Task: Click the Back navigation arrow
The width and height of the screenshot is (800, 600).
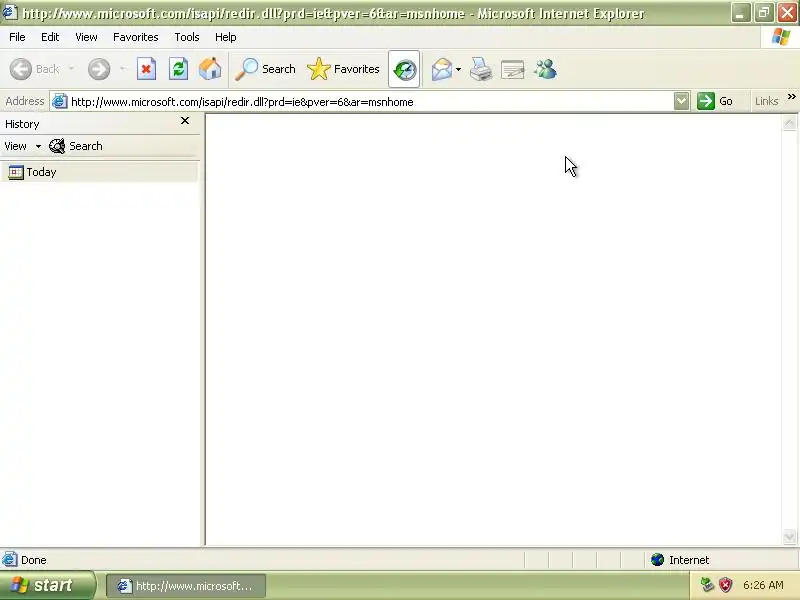Action: 21,69
